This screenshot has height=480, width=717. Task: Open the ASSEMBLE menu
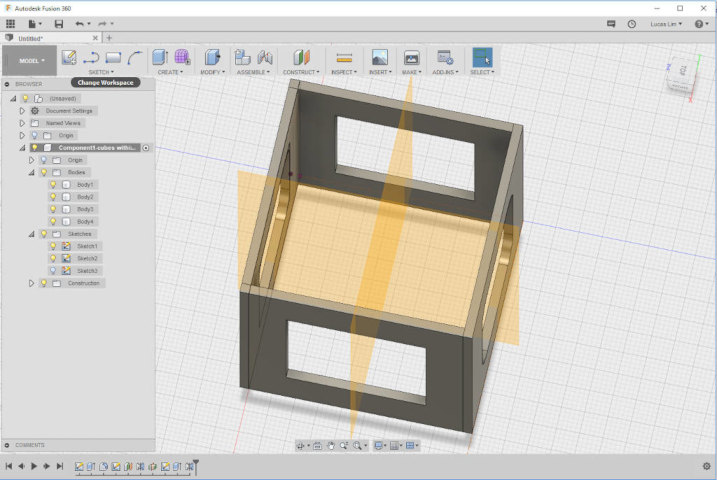click(253, 72)
